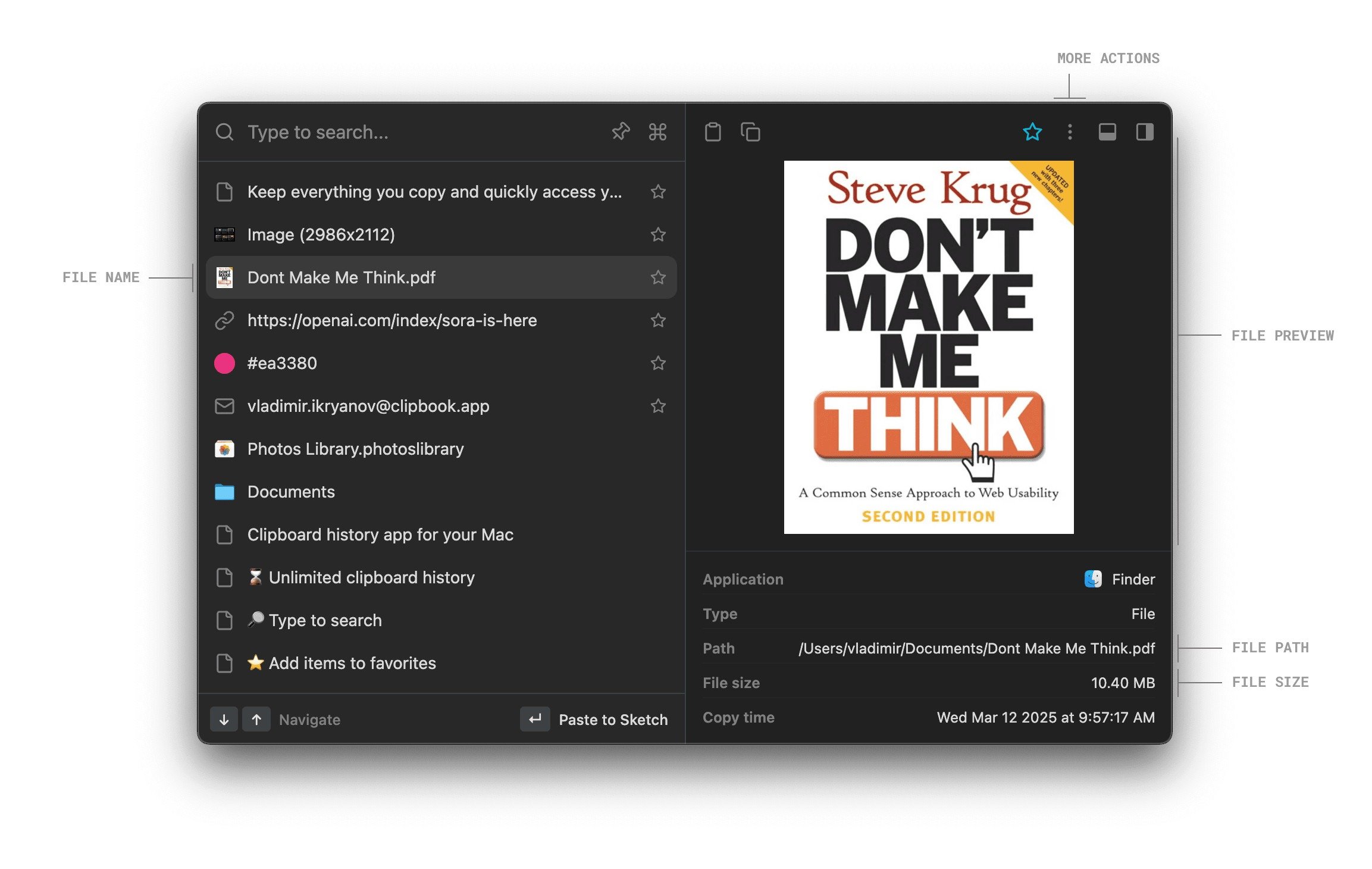
Task: Click the pink #ea3380 color swatch
Action: 224,363
